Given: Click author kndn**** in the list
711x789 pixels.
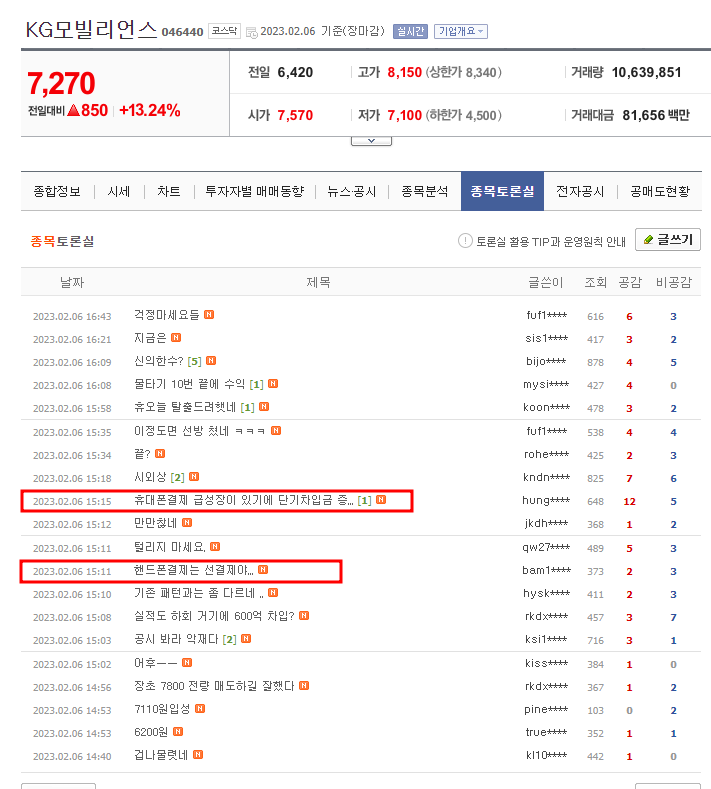Looking at the screenshot, I should tap(546, 478).
